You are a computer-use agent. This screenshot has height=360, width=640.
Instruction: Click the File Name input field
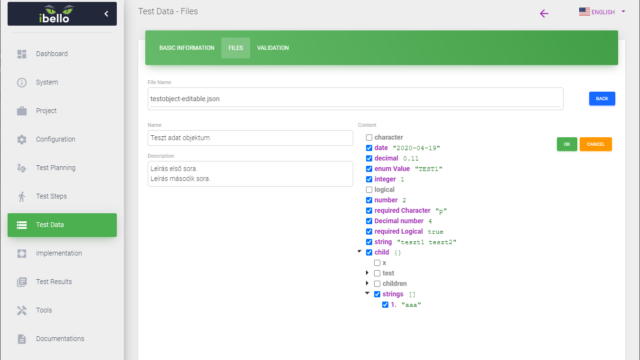tap(355, 99)
